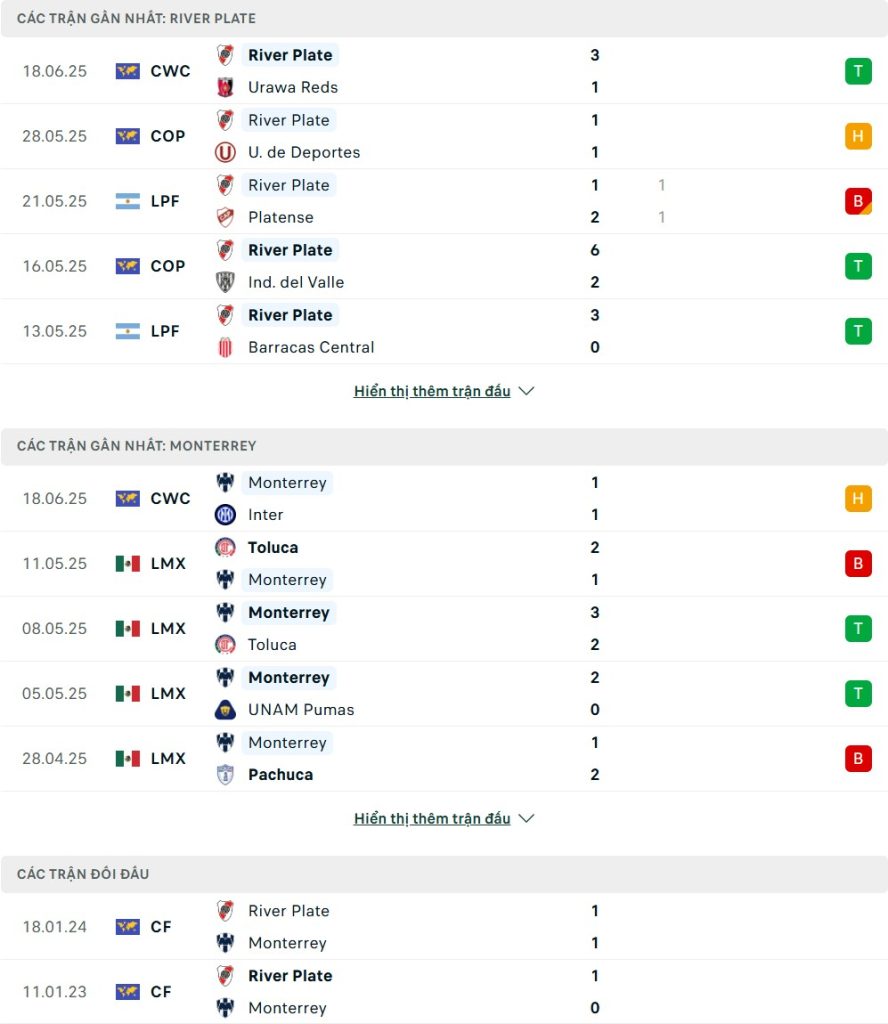The height and width of the screenshot is (1024, 888).
Task: Click the Platense team crest
Action: tap(225, 217)
